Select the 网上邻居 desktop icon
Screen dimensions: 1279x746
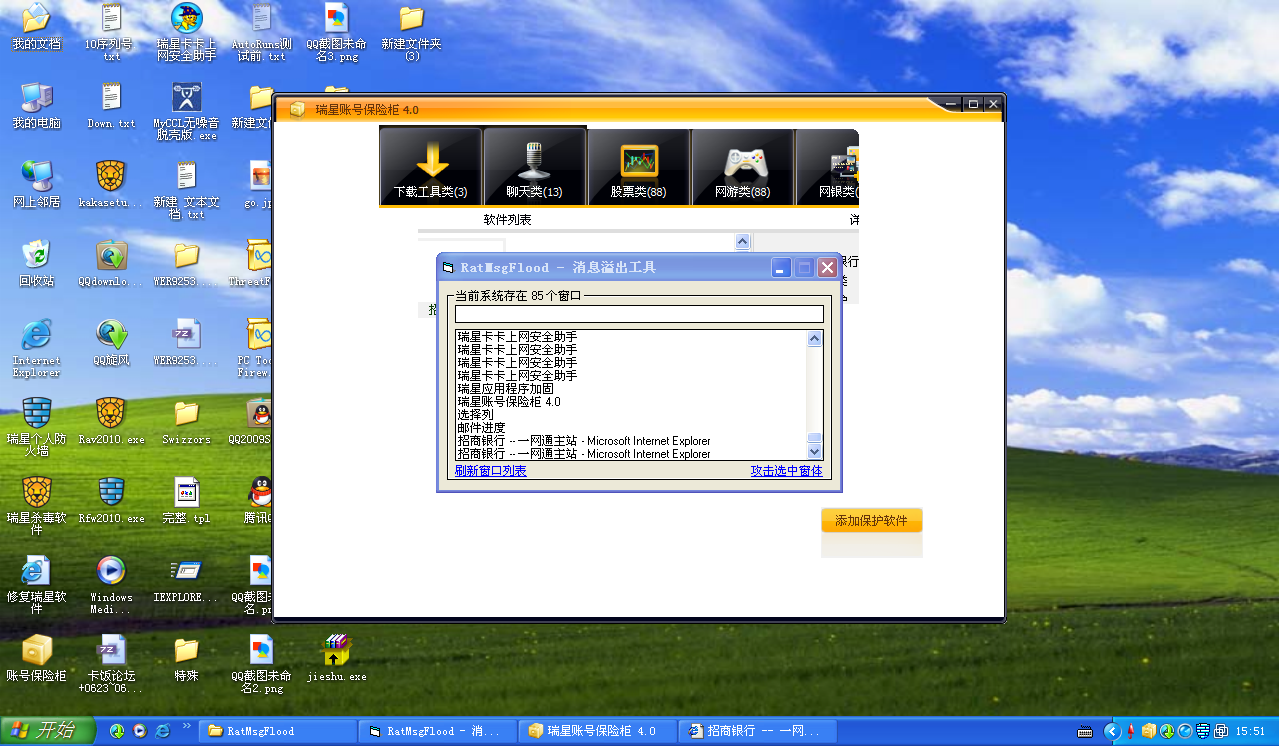coord(36,184)
